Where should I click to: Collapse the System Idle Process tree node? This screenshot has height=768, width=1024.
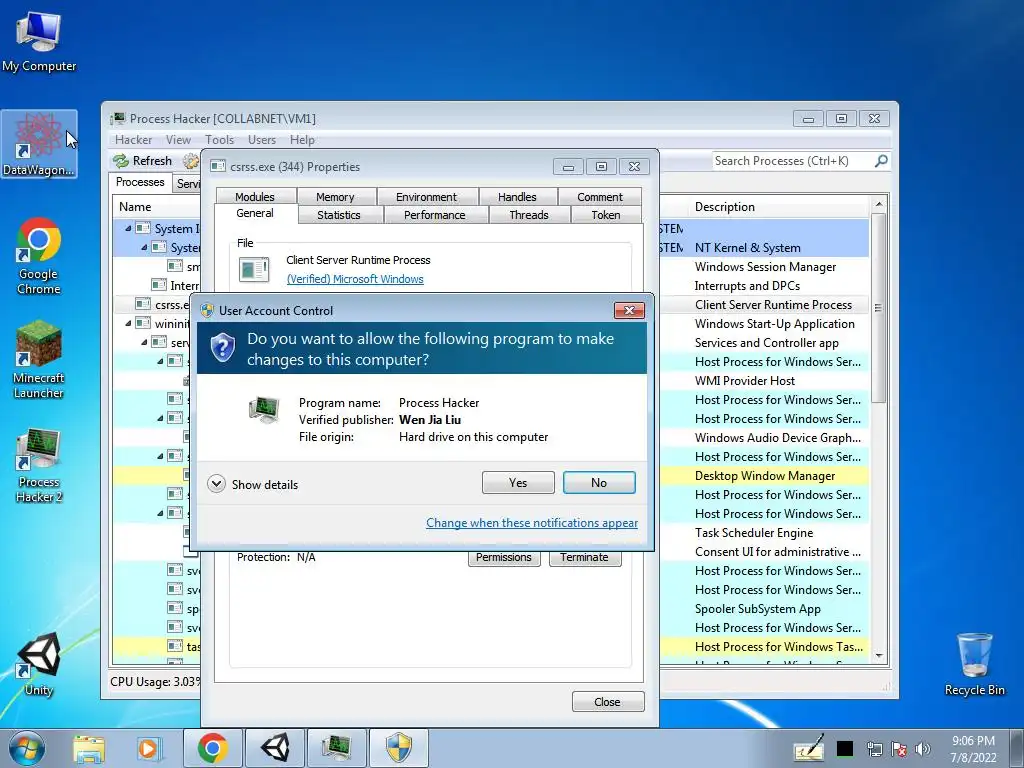point(128,229)
